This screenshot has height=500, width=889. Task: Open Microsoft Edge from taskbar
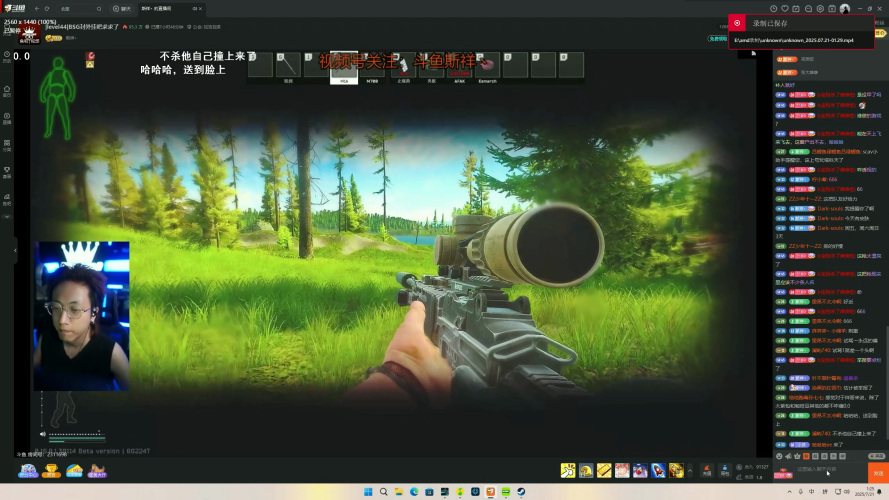pos(414,491)
